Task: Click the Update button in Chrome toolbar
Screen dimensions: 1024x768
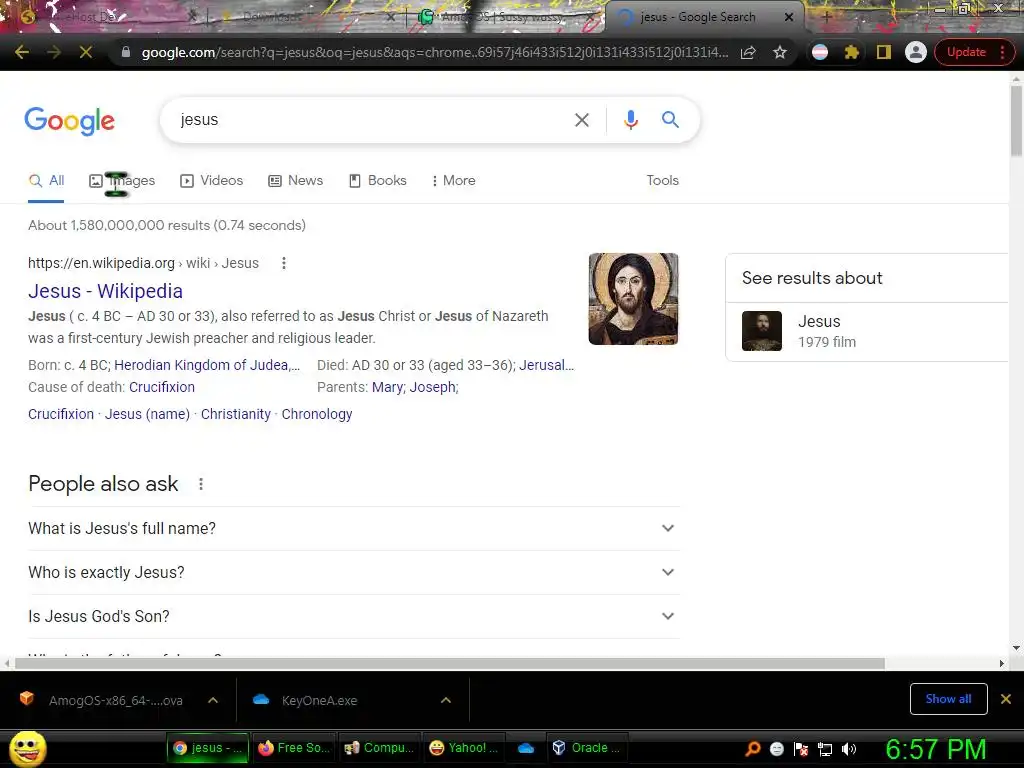Action: [966, 52]
